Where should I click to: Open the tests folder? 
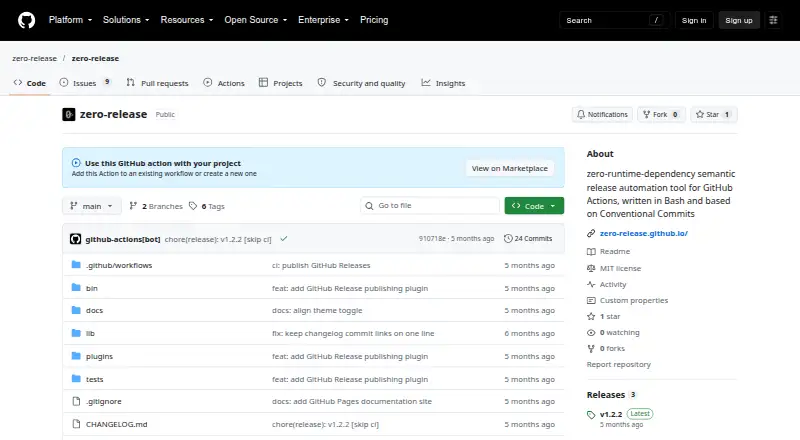click(94, 379)
